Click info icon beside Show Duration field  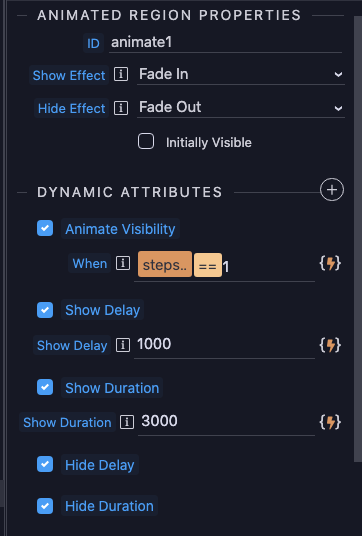(126, 422)
